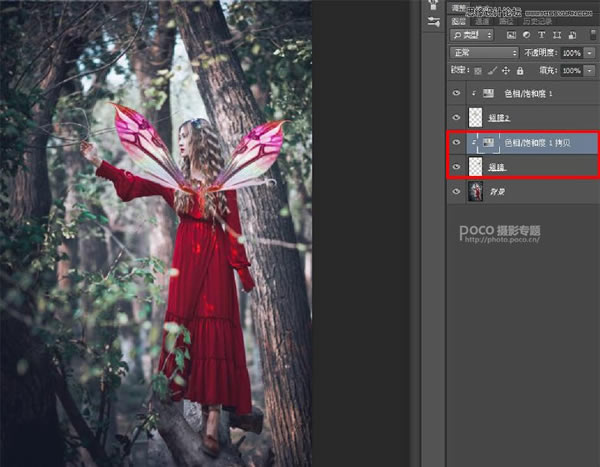This screenshot has width=600, height=467.
Task: Click the 填充 fill percentage field
Action: [571, 71]
